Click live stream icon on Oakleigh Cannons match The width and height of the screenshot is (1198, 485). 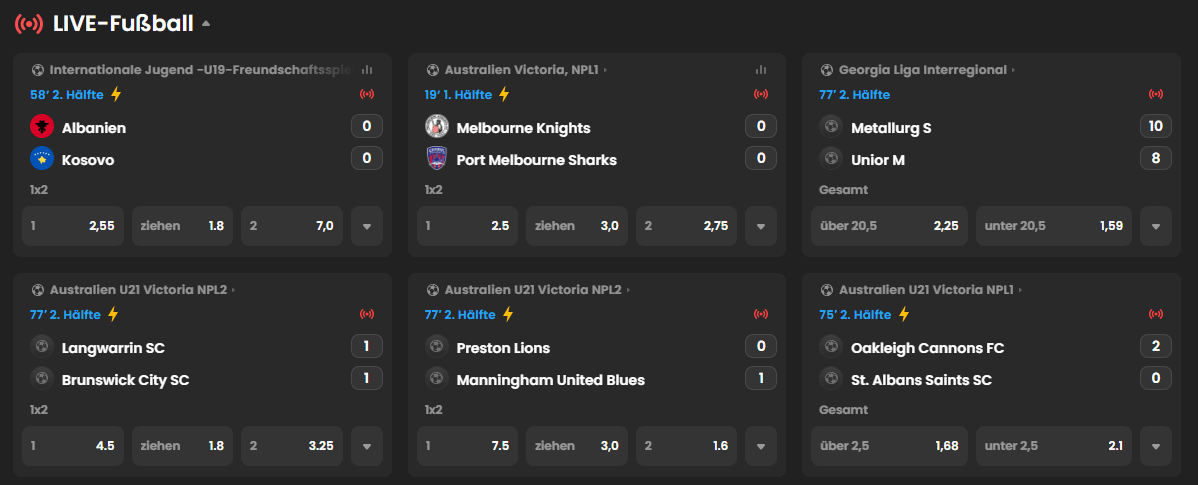[1156, 314]
